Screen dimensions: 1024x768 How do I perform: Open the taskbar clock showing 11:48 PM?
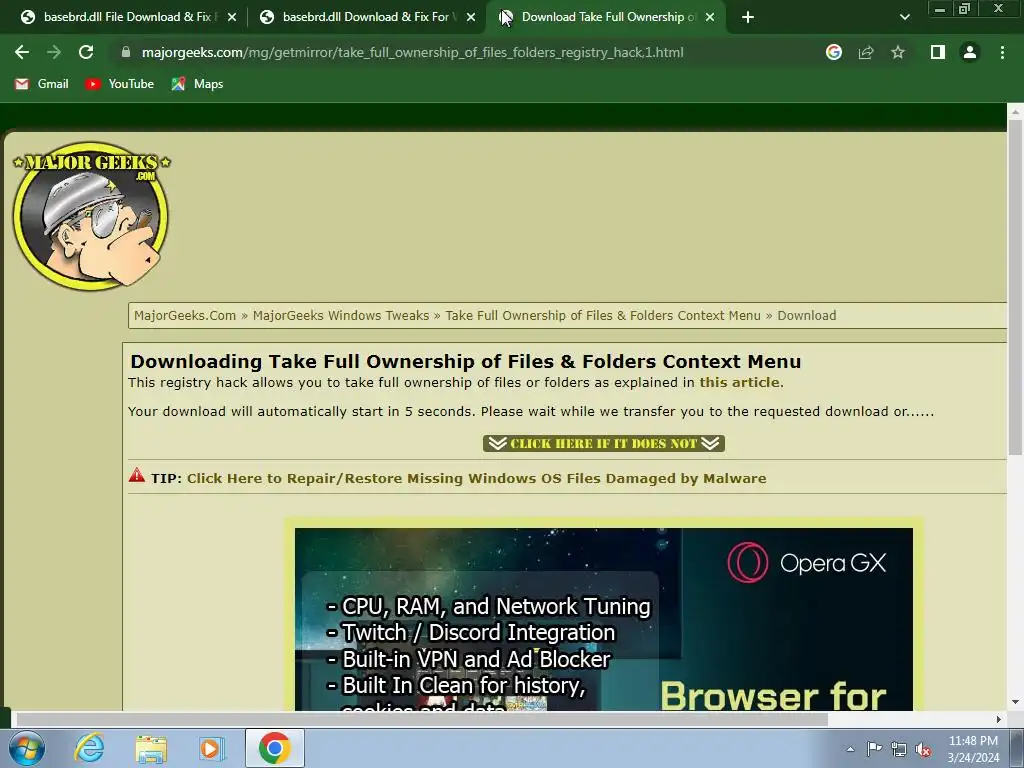(973, 749)
